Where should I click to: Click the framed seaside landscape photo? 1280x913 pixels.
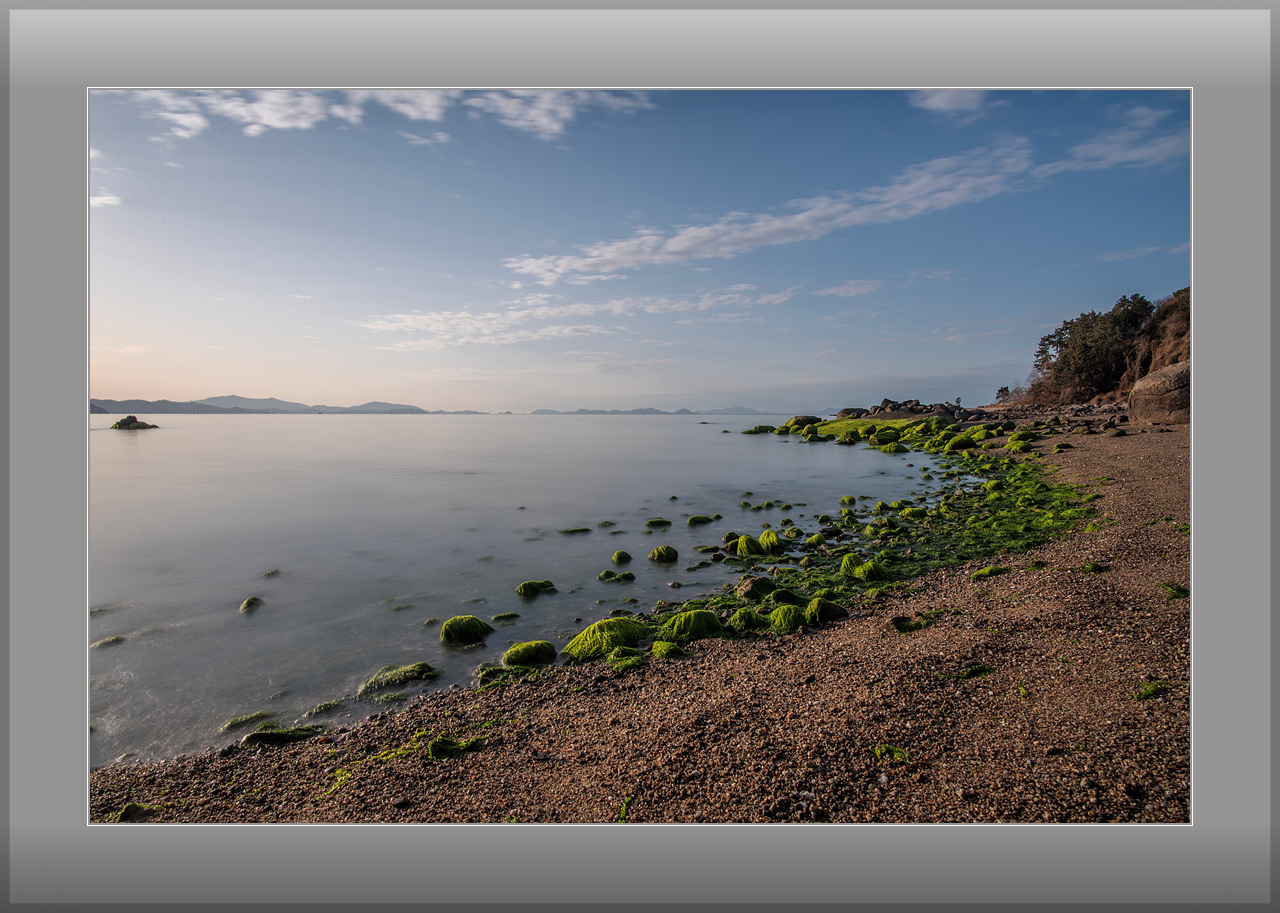click(640, 456)
